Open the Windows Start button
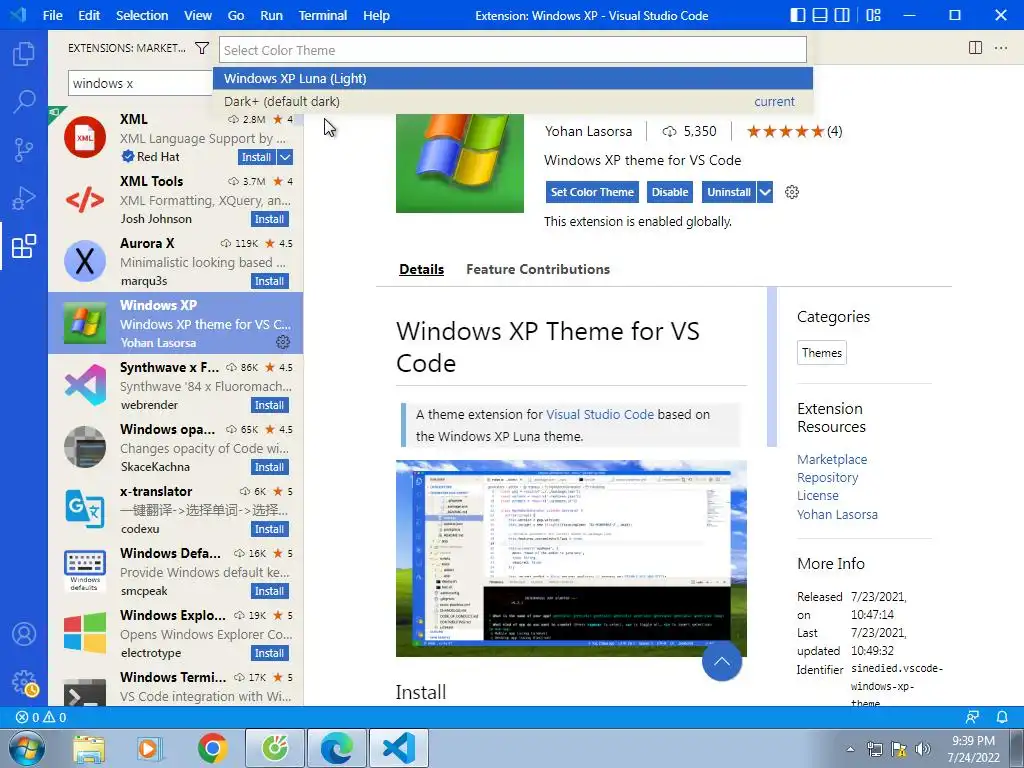 coord(27,748)
